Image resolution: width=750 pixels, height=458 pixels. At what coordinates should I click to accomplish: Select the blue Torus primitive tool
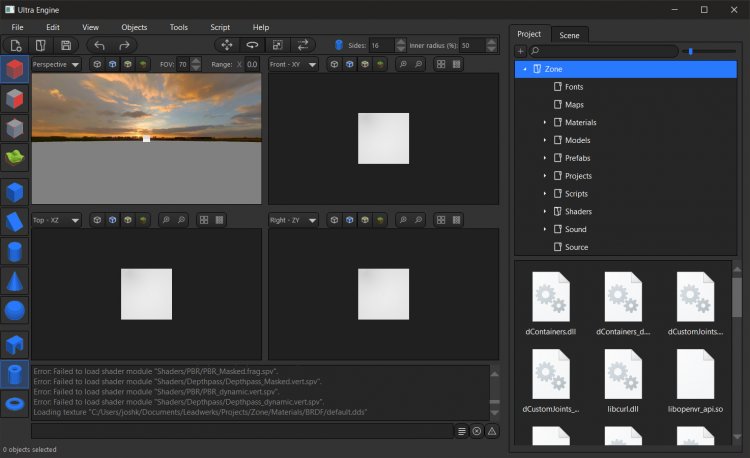(x=15, y=404)
